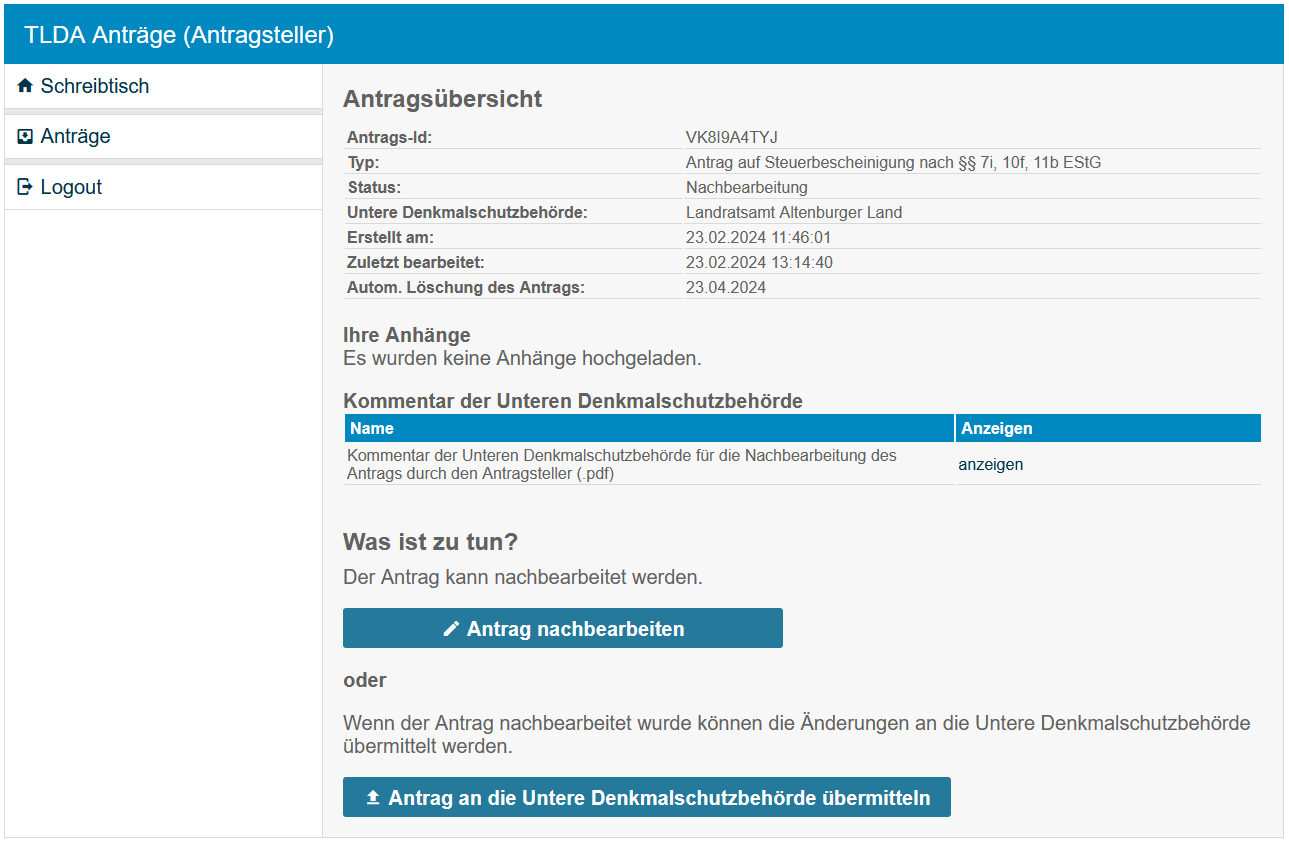Click the pencil icon on the nachbearbeiten button
The image size is (1289, 843).
point(451,629)
